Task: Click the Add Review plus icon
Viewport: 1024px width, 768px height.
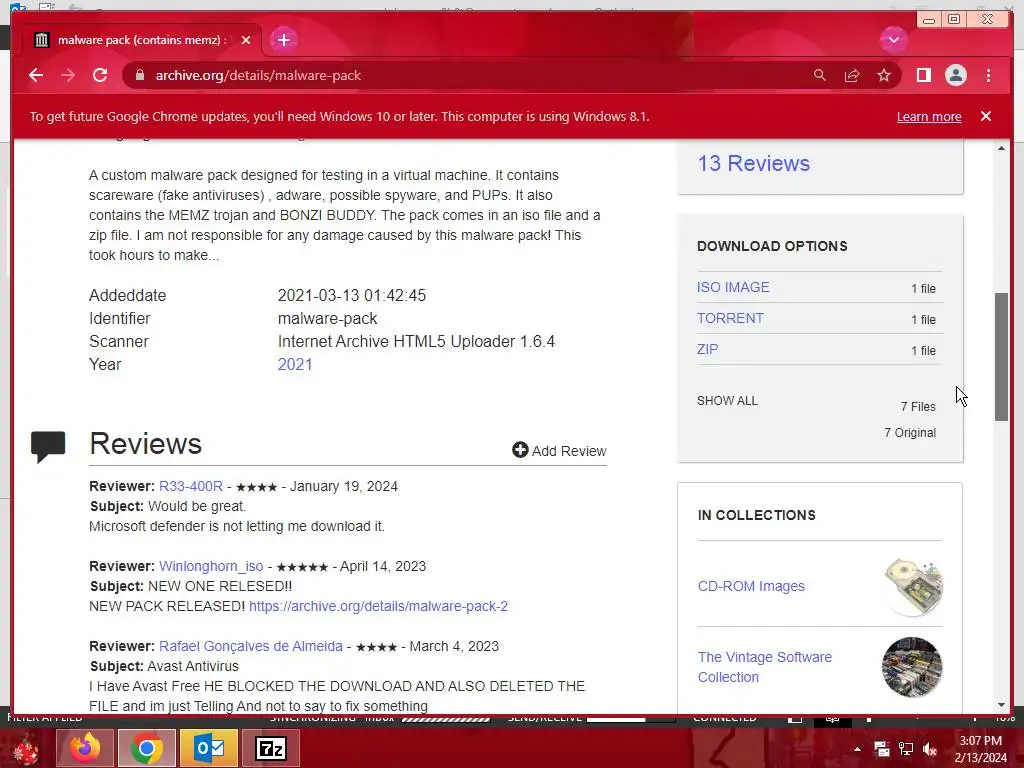Action: pyautogui.click(x=520, y=450)
